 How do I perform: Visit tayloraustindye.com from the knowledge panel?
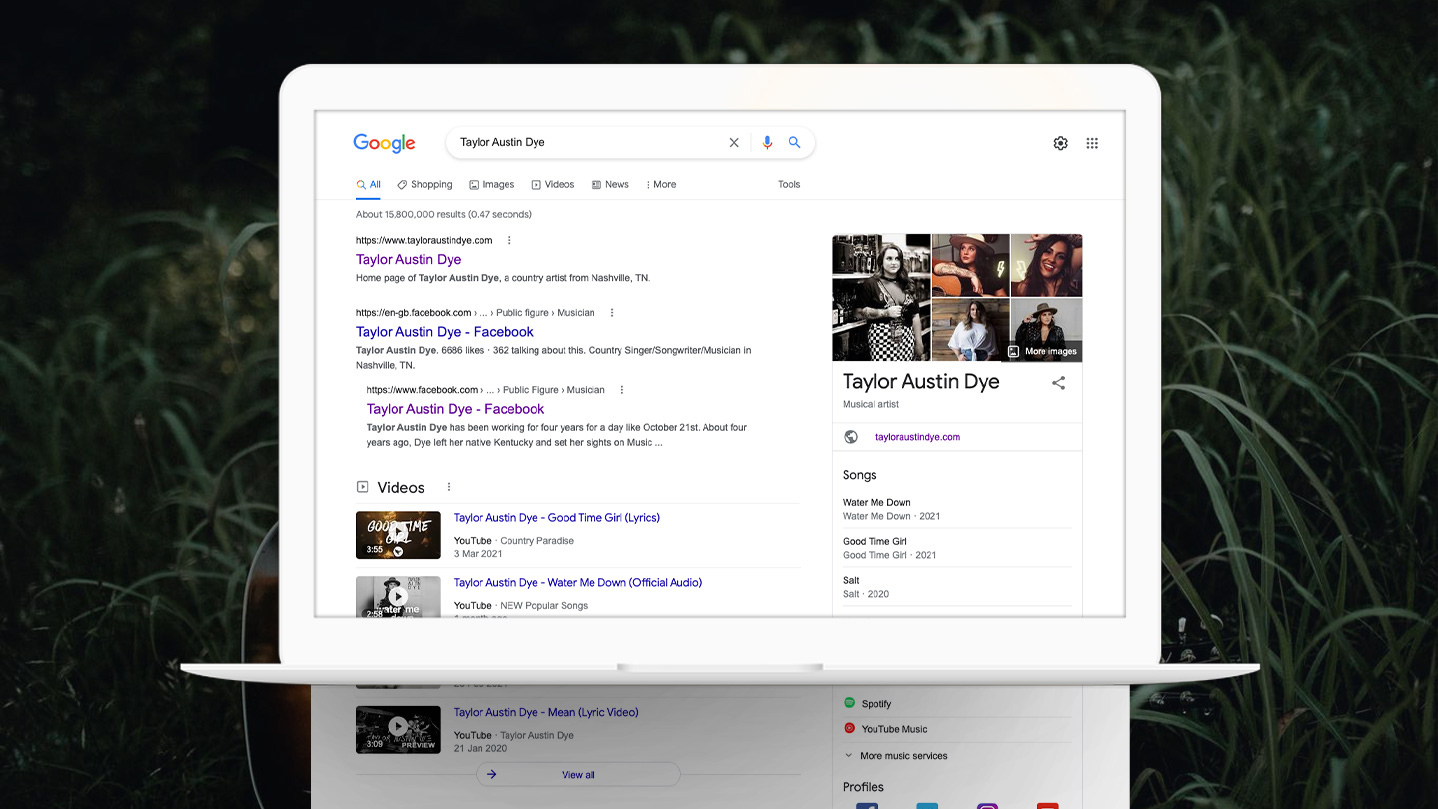(917, 437)
